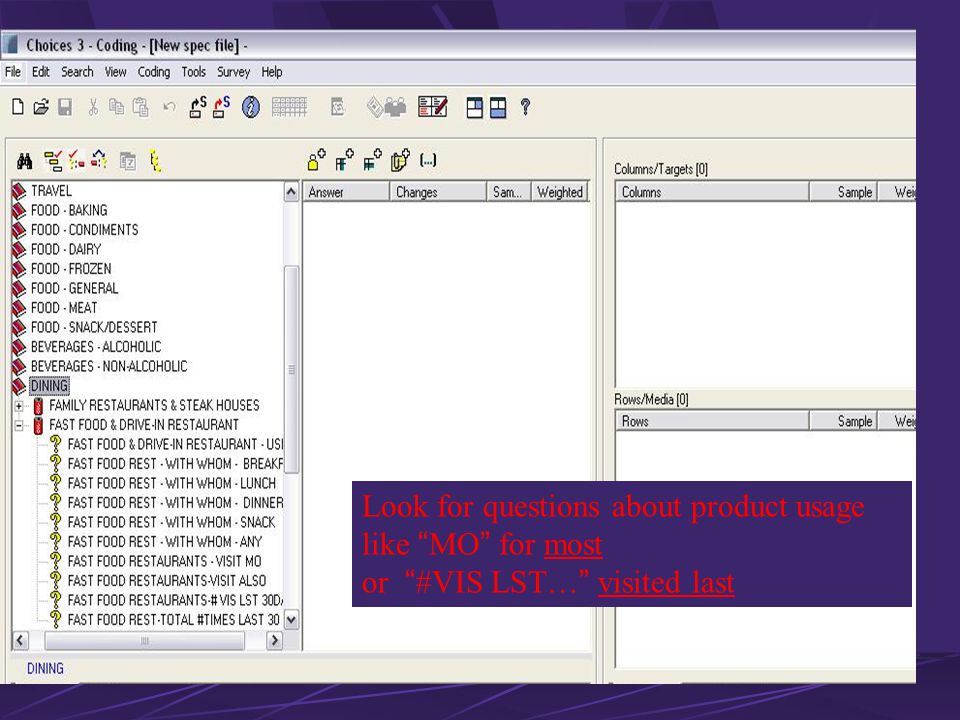Click the binoculars search icon
The width and height of the screenshot is (960, 720).
(x=24, y=161)
